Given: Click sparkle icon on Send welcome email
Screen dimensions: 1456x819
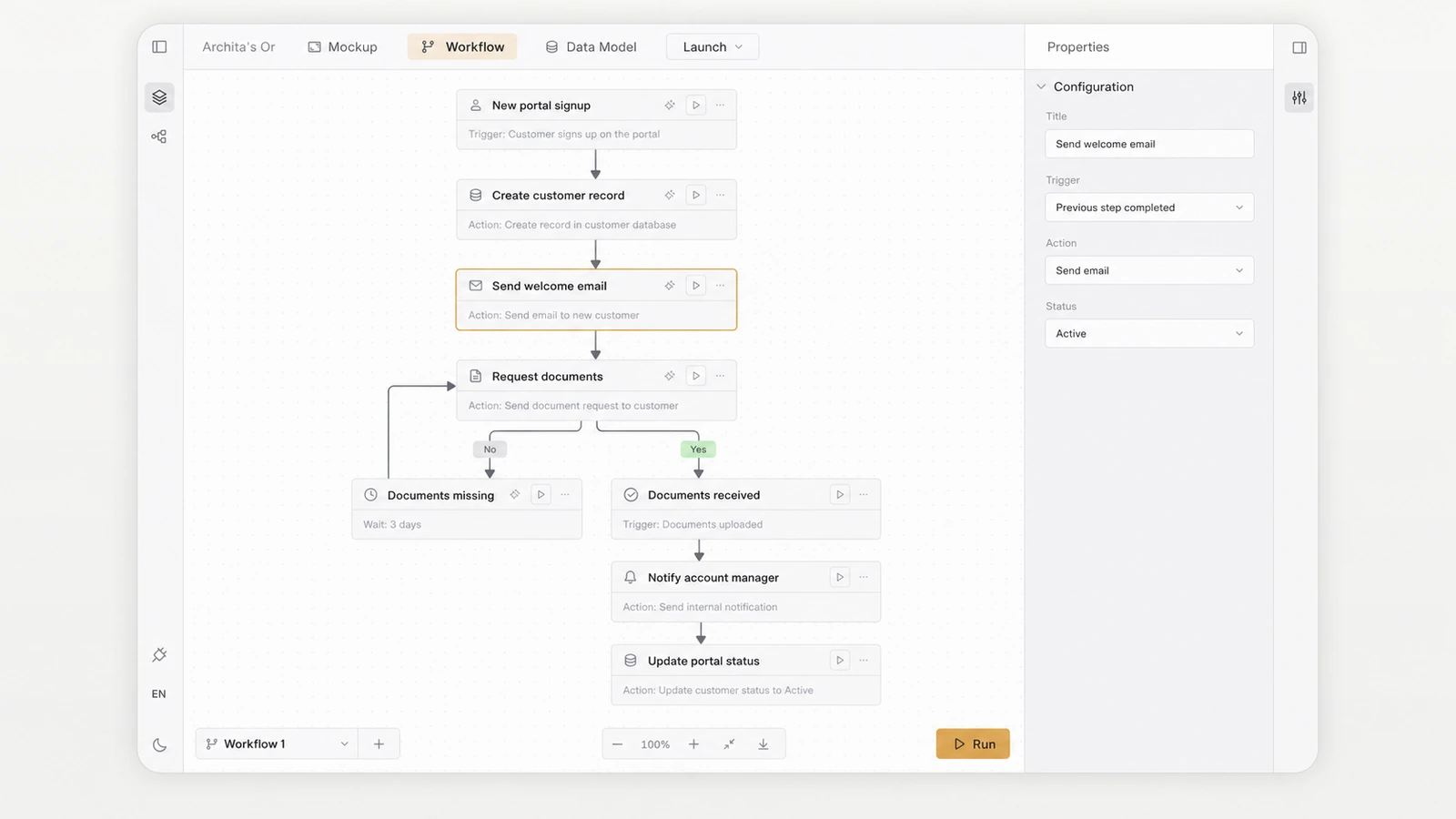Looking at the screenshot, I should click(670, 286).
